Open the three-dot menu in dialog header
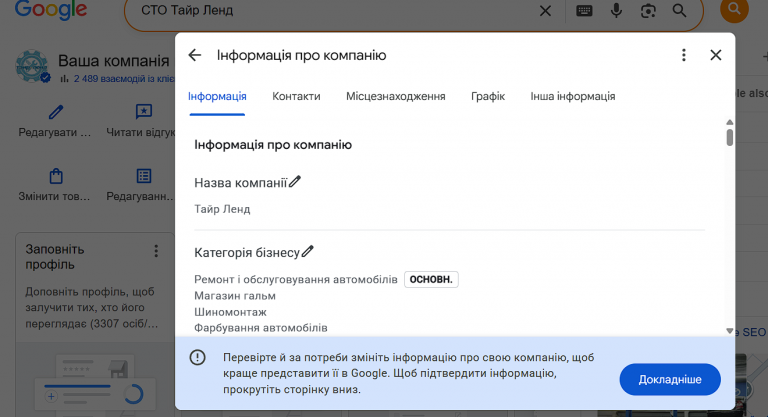 tap(684, 55)
